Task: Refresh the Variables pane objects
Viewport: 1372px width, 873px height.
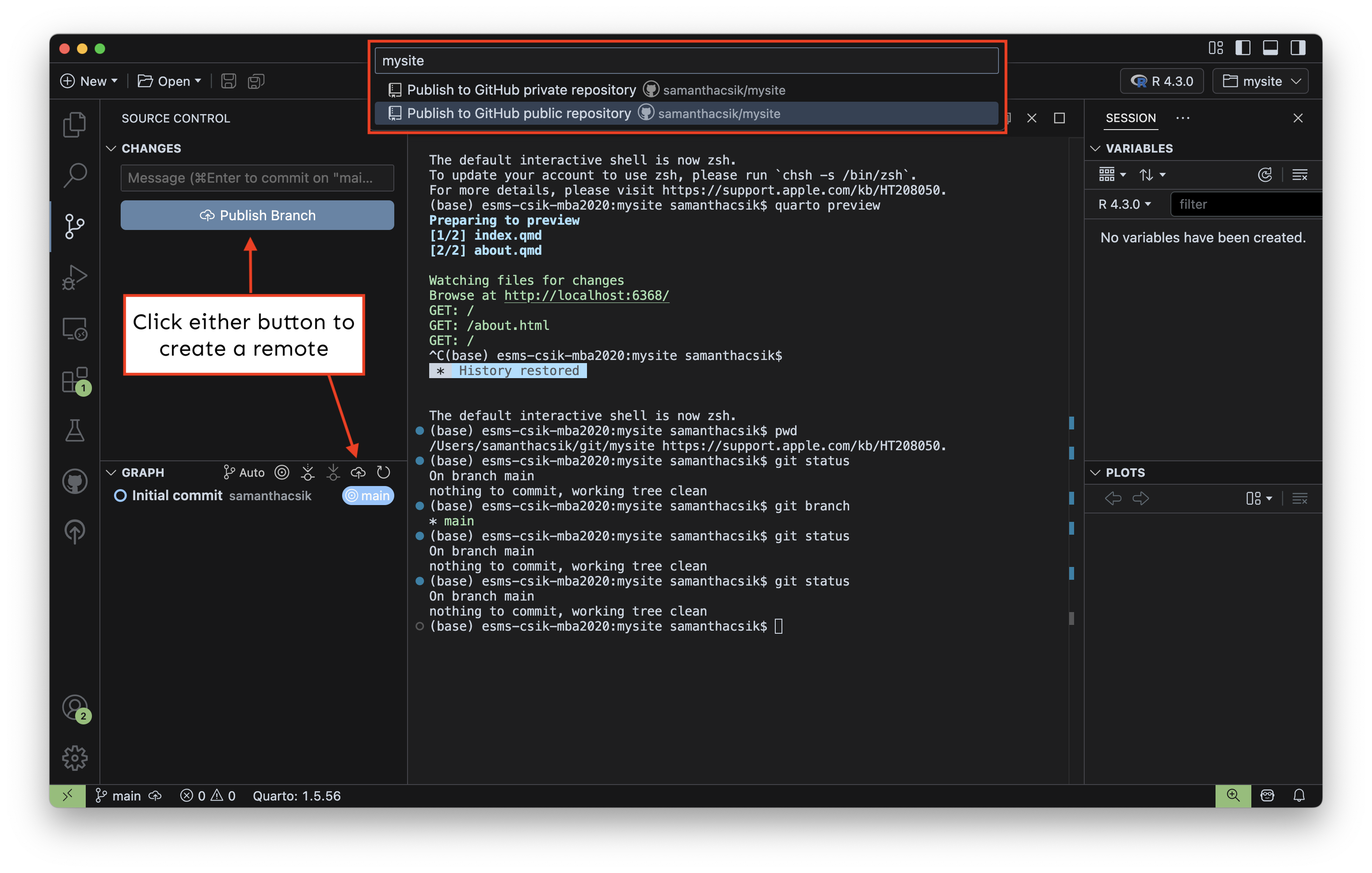Action: point(1264,175)
